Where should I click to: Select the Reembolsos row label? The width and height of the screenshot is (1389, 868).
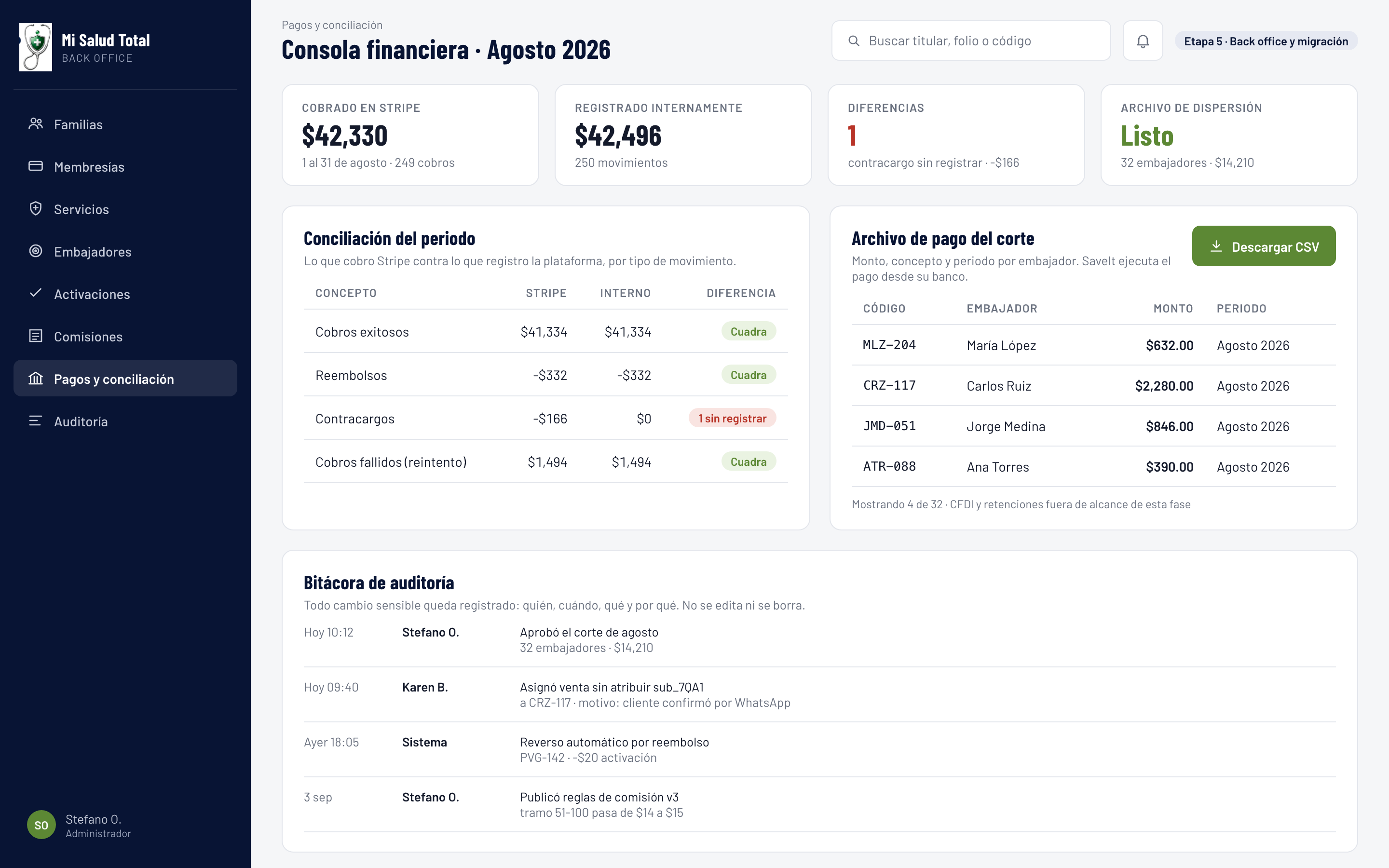tap(351, 376)
